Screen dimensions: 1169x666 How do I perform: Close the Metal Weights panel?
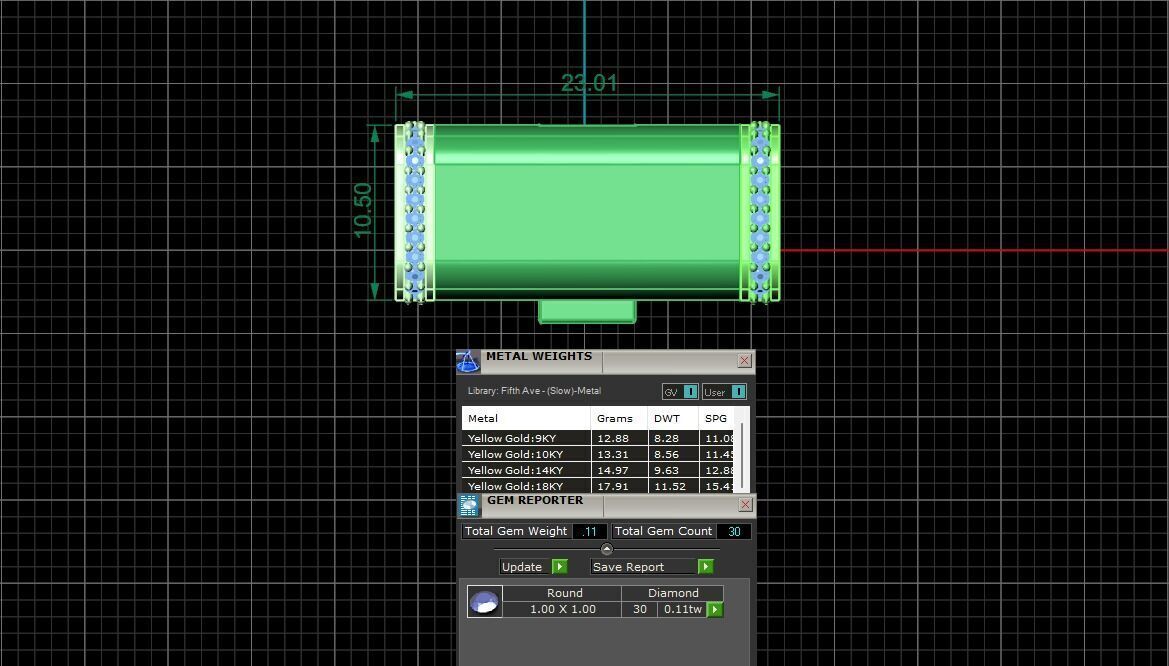tap(744, 361)
